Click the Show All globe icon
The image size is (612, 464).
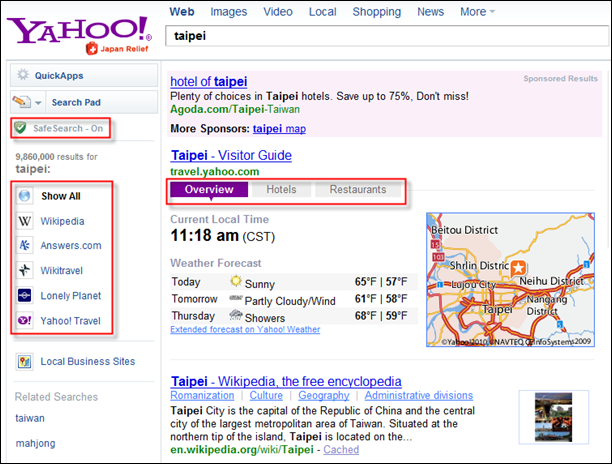25,196
